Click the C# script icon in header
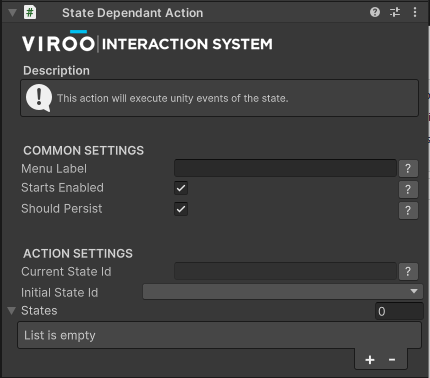The image size is (430, 378). (30, 13)
